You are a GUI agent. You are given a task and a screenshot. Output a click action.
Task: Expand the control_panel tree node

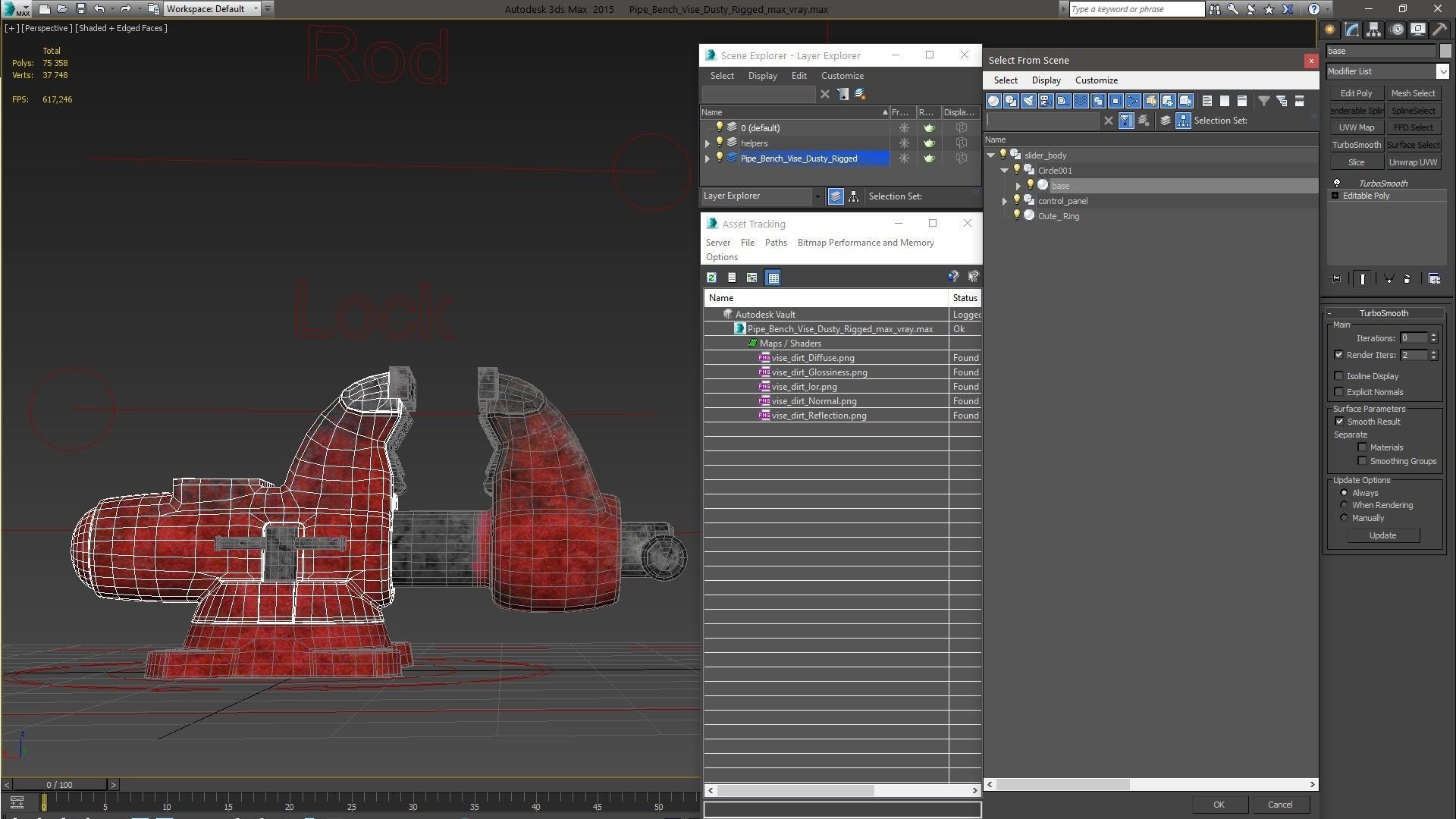point(1005,201)
